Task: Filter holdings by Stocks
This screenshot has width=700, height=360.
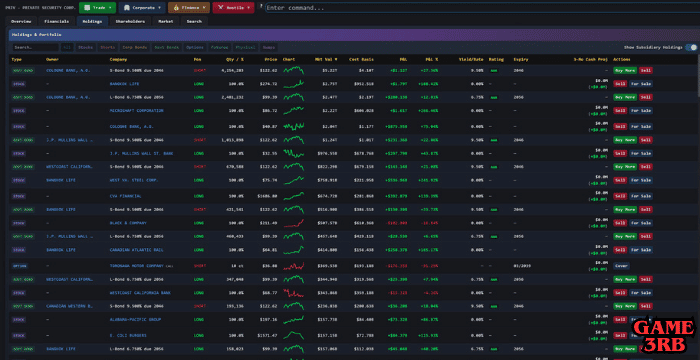Action: pyautogui.click(x=86, y=47)
